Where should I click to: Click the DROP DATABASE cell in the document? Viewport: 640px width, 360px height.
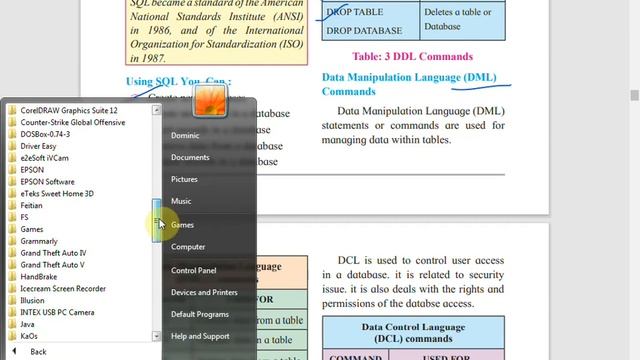tap(364, 31)
